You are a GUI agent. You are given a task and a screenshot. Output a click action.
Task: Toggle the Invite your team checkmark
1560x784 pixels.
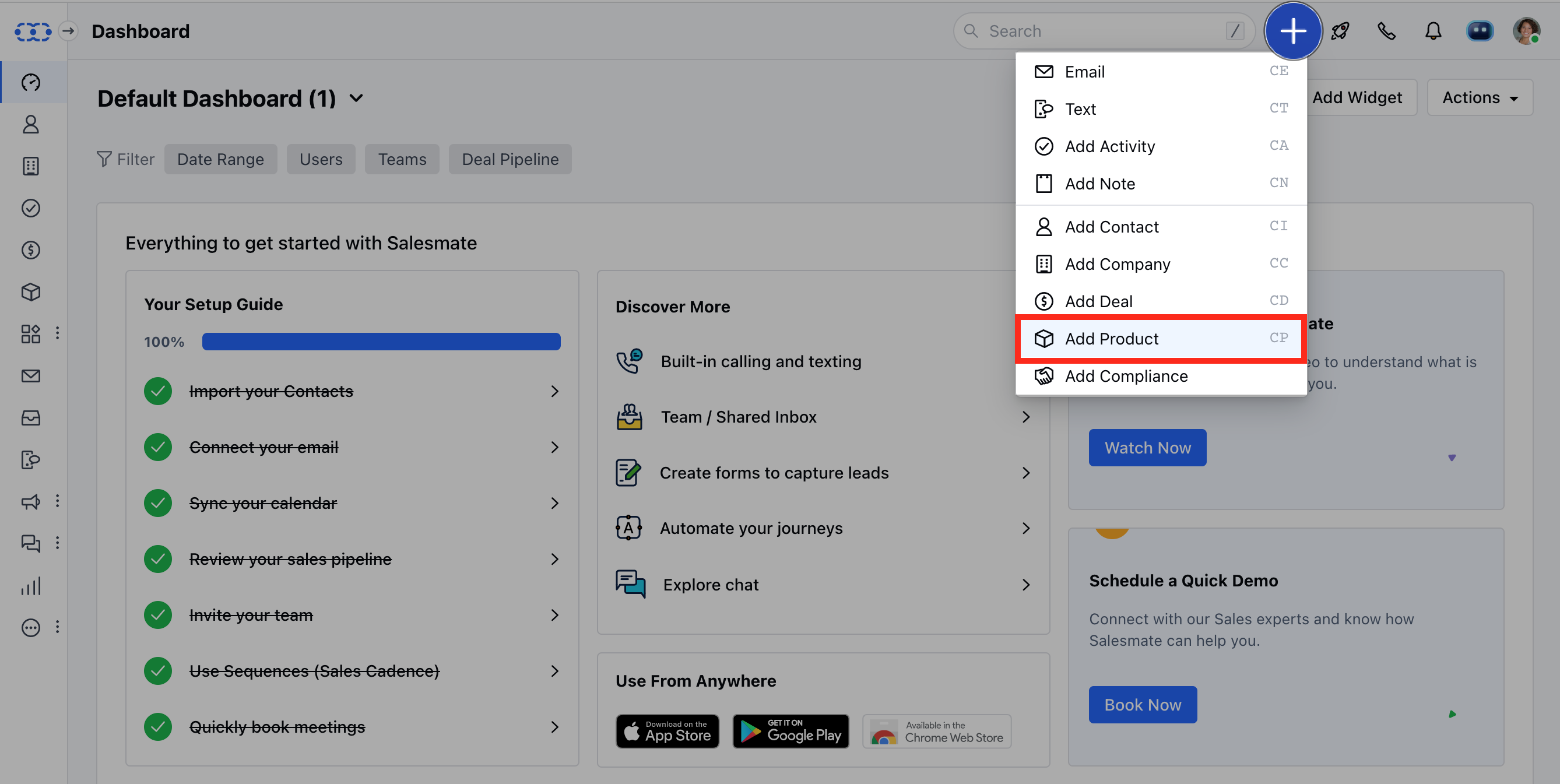click(x=158, y=615)
